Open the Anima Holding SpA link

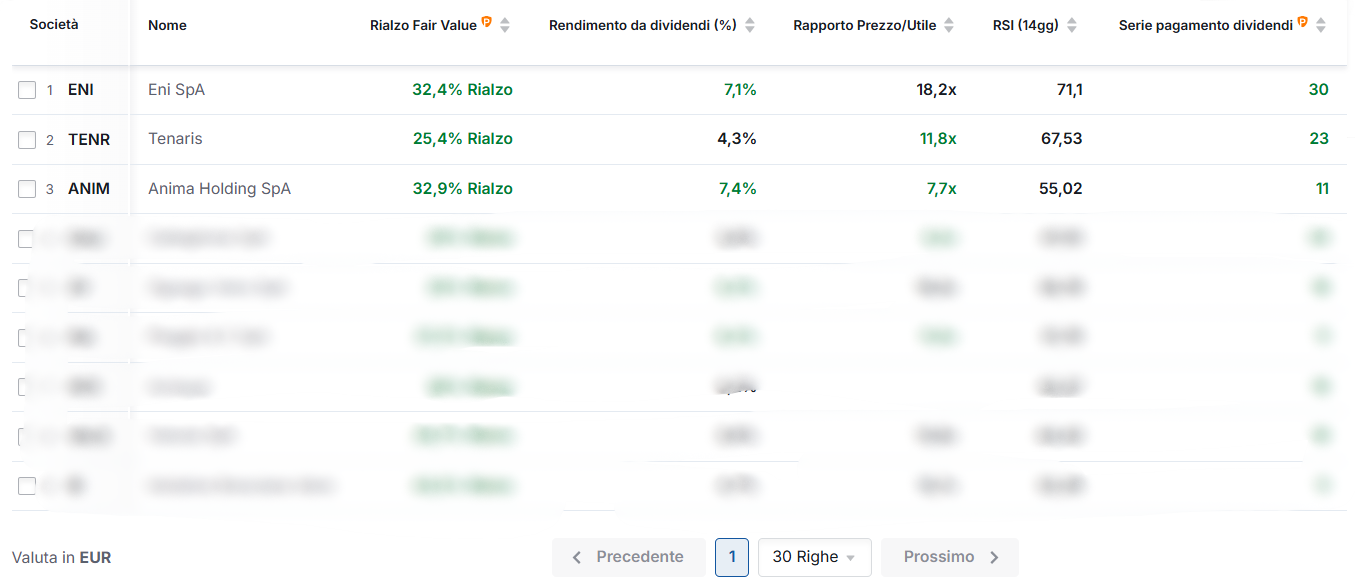219,189
